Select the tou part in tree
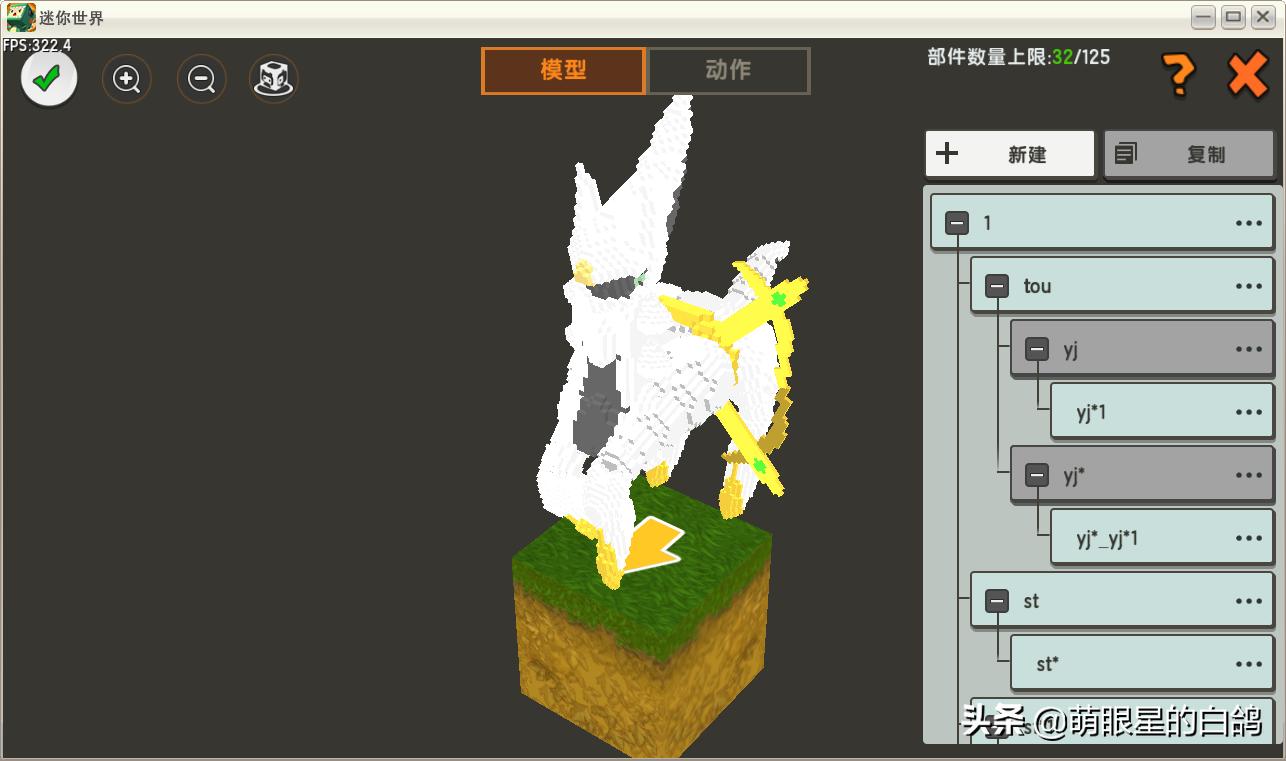This screenshot has width=1286, height=761. click(1122, 286)
